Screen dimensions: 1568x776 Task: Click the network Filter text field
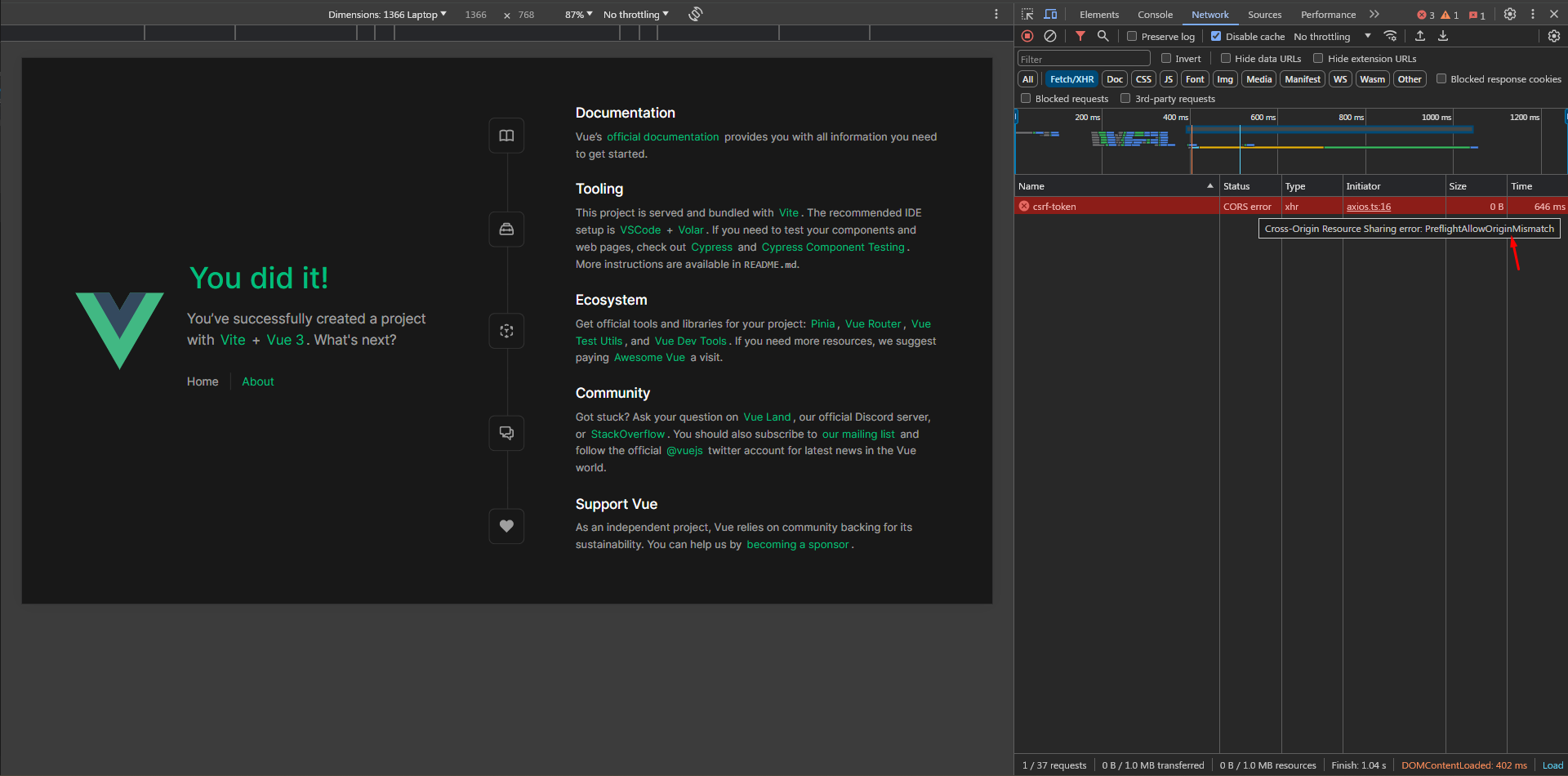pyautogui.click(x=1083, y=59)
